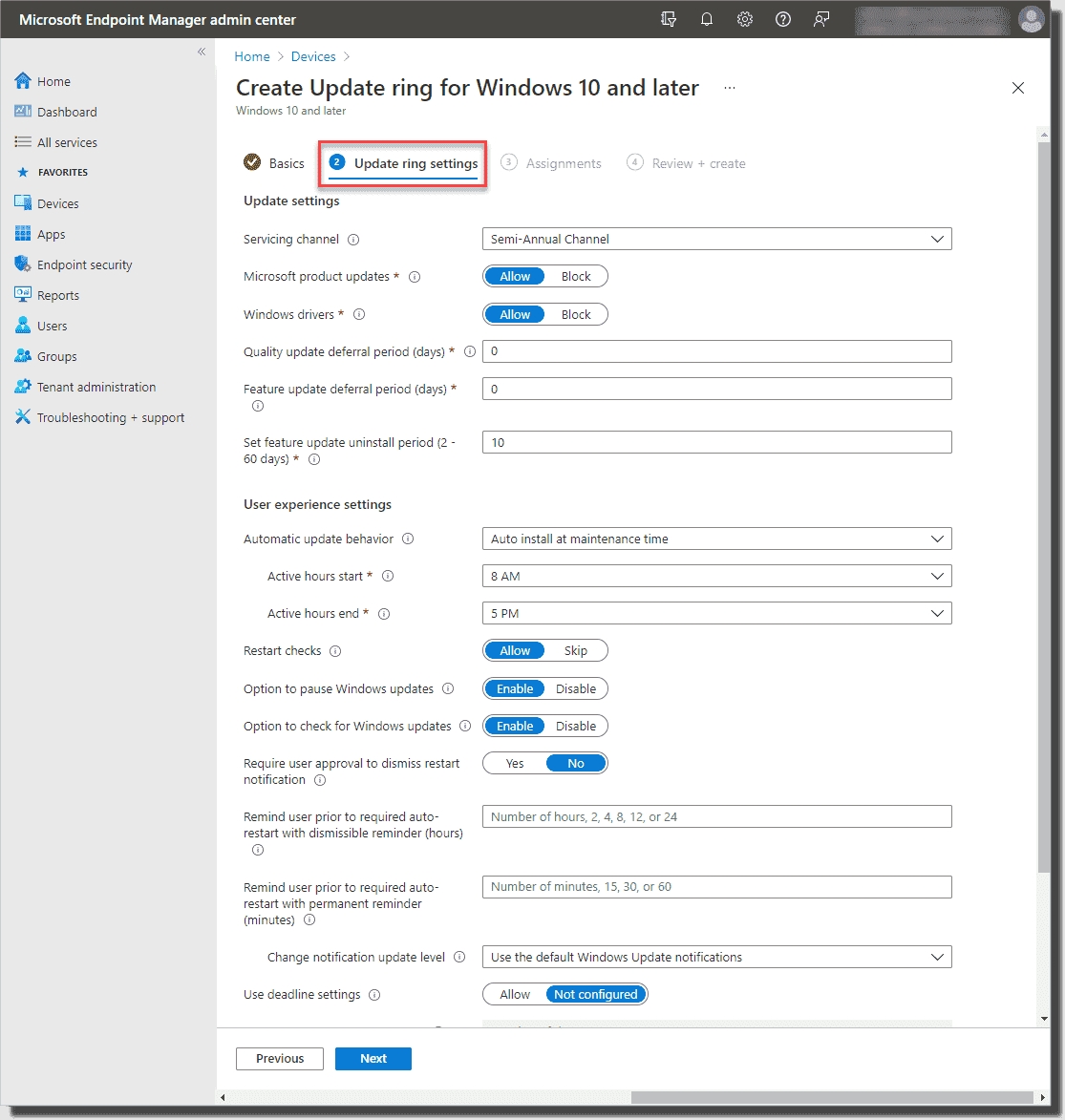The image size is (1065, 1120).
Task: Focus Feature update deferral period field
Action: (x=717, y=389)
